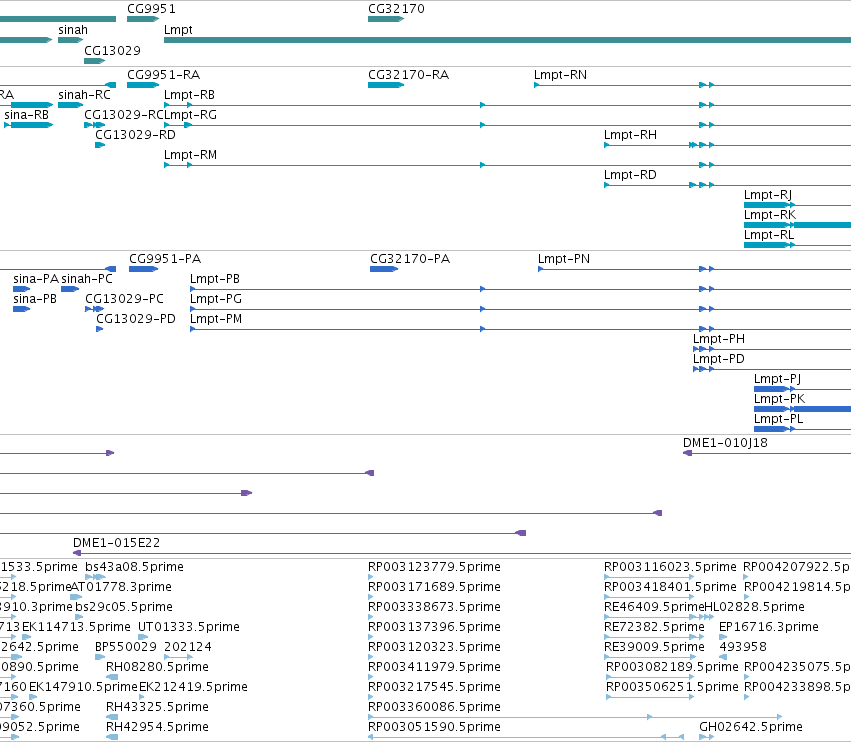The image size is (851, 742).
Task: Select the CG13029-RD transcript label
Action: click(135, 135)
